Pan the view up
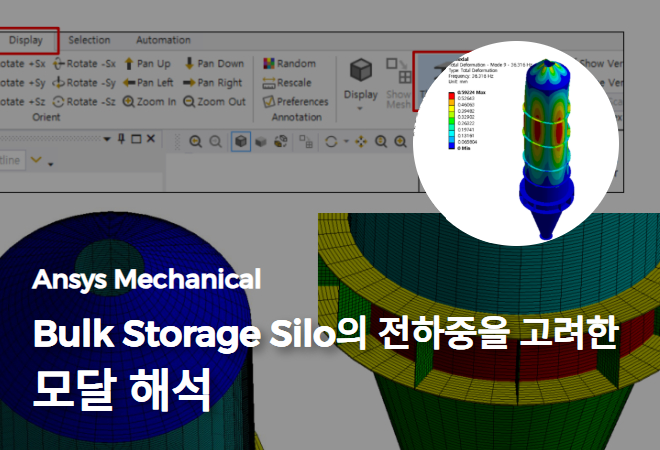The image size is (660, 450). click(147, 64)
